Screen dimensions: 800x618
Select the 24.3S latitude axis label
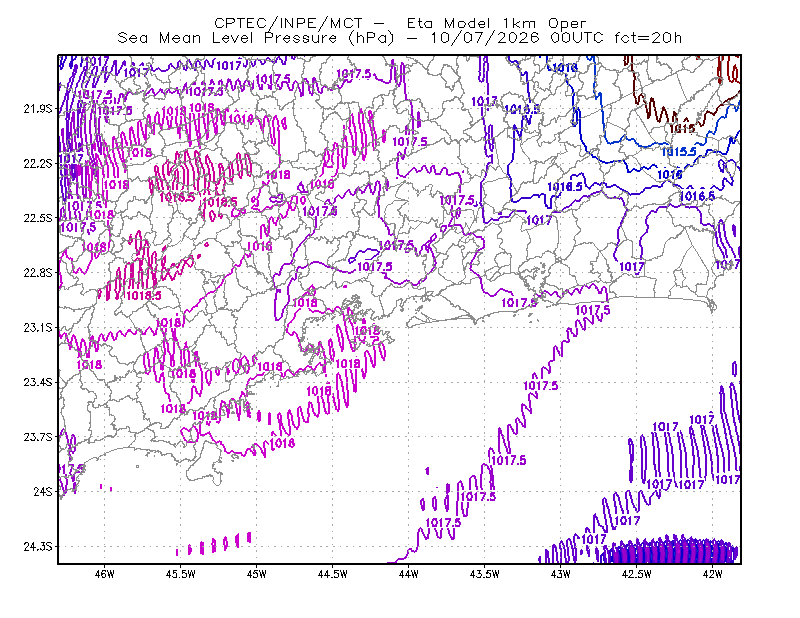pyautogui.click(x=38, y=547)
